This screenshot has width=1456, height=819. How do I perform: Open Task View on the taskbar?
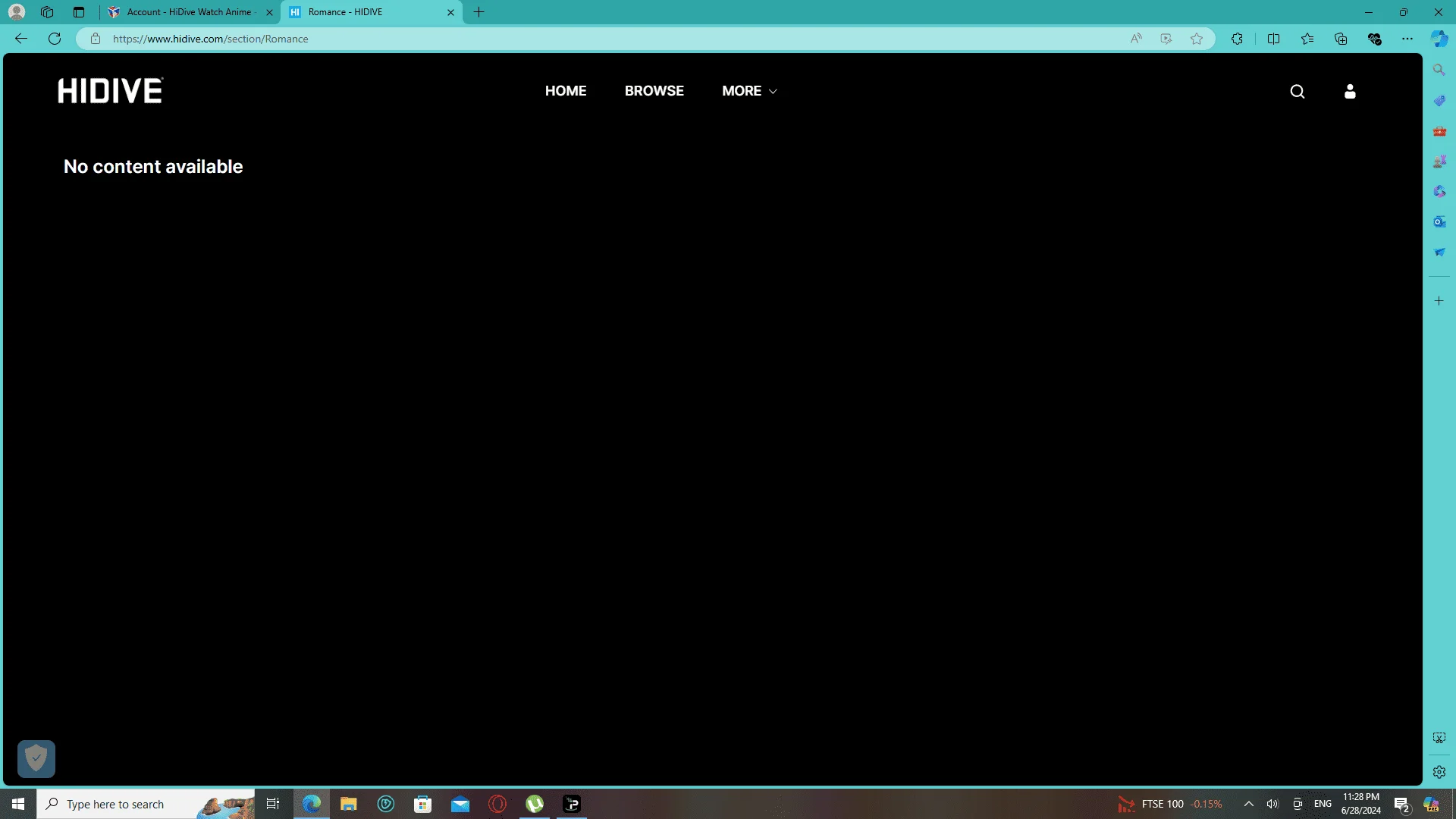pyautogui.click(x=273, y=804)
